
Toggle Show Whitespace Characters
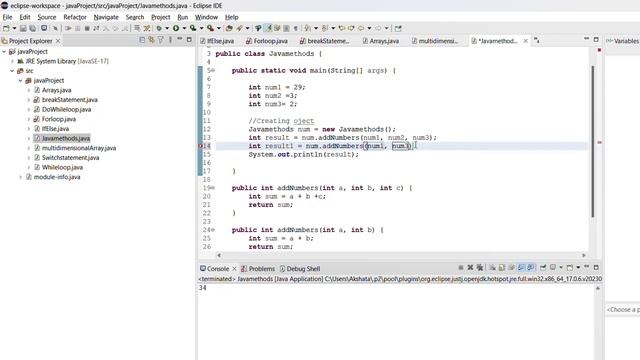296,28
